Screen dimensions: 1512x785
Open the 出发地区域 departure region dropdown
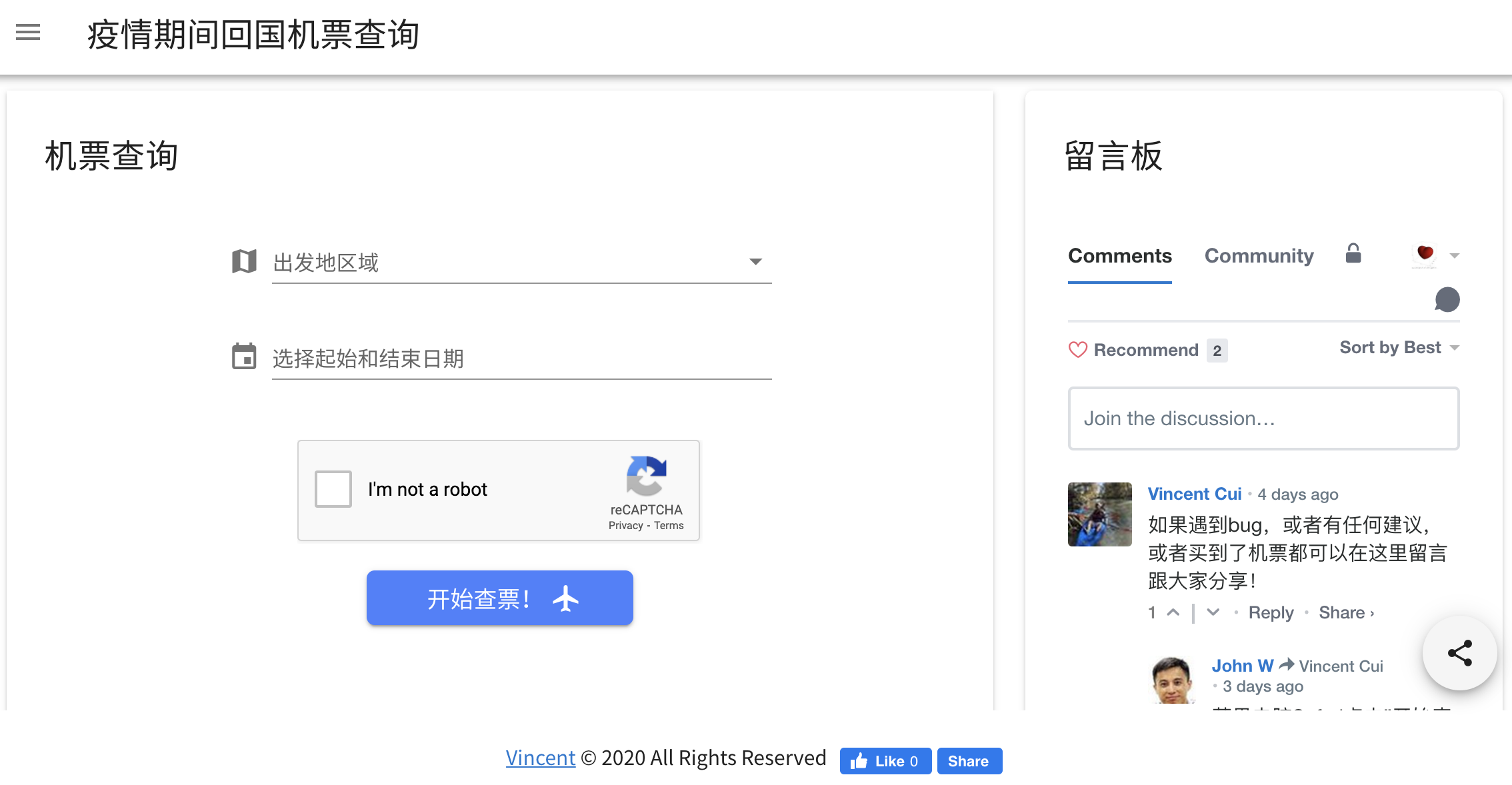tap(755, 262)
